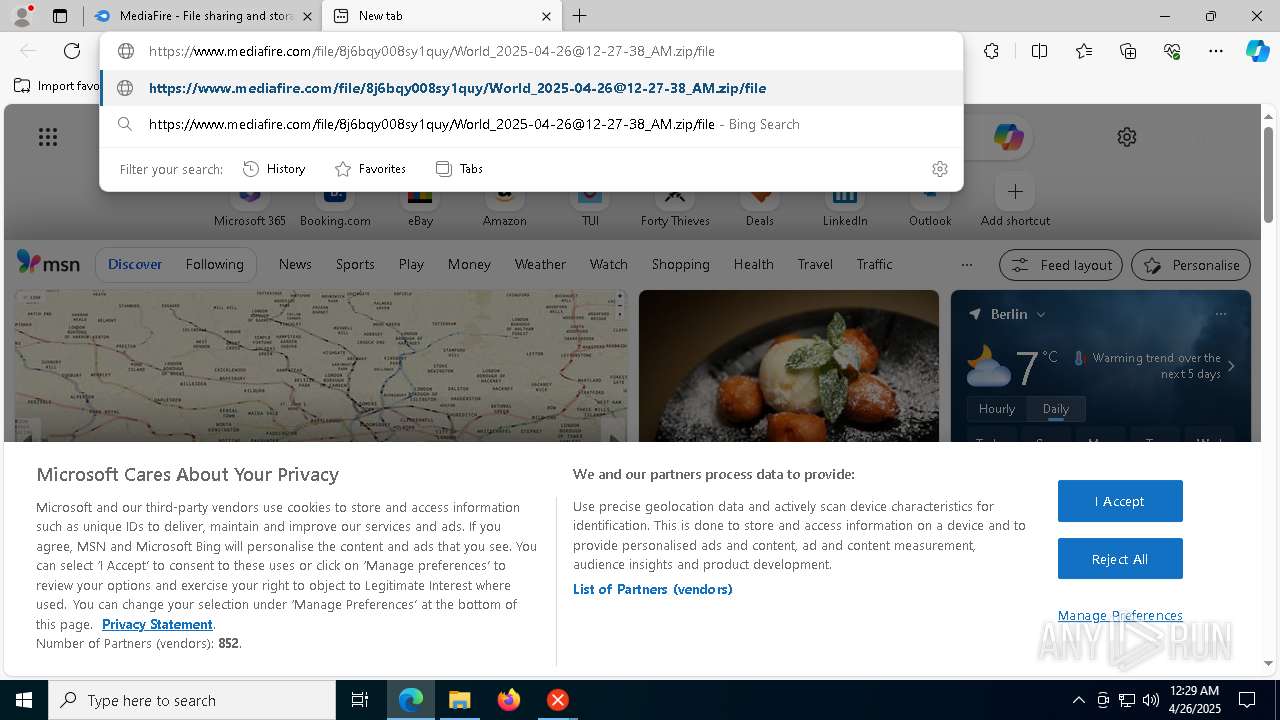Click the taskbar search box
Screen dimensions: 1280x720
pyautogui.click(x=192, y=700)
